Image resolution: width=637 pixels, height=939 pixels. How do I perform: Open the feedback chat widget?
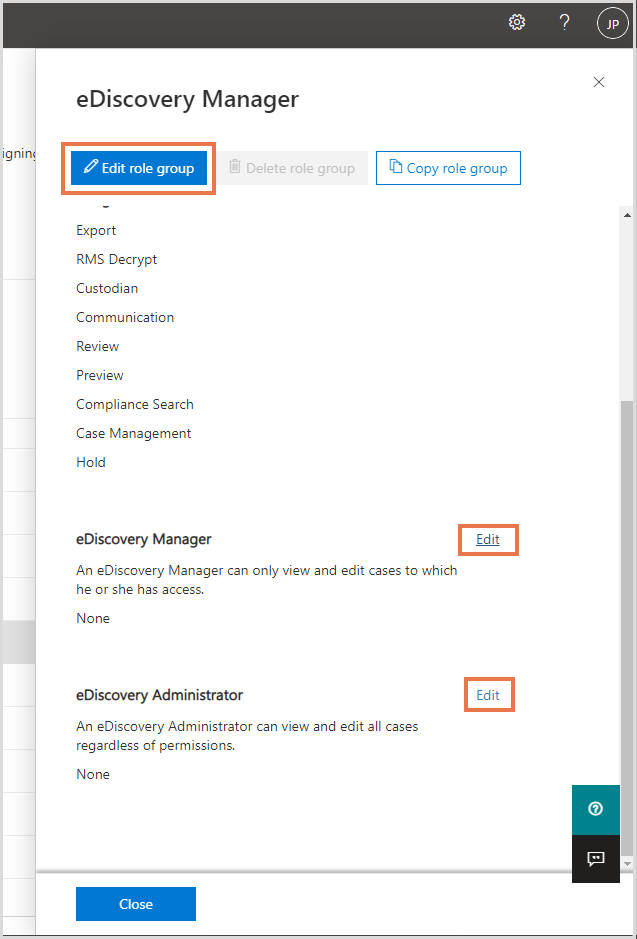[x=595, y=859]
